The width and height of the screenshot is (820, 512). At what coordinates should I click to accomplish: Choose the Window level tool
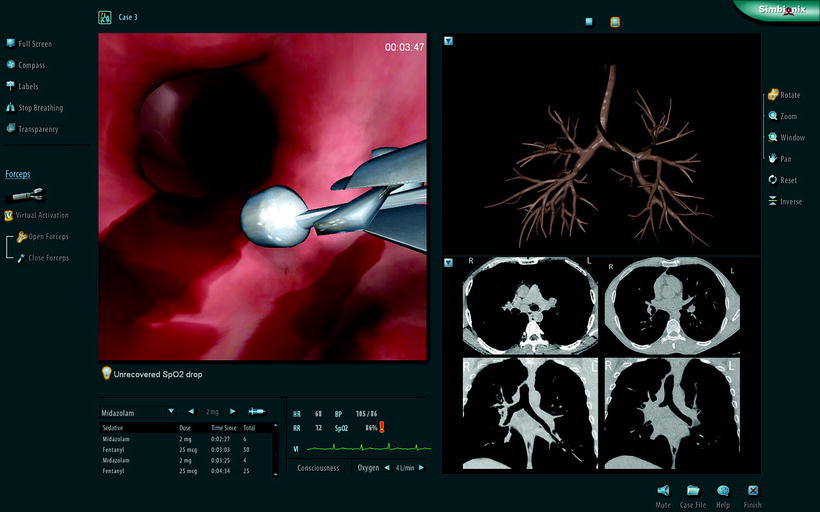(773, 137)
